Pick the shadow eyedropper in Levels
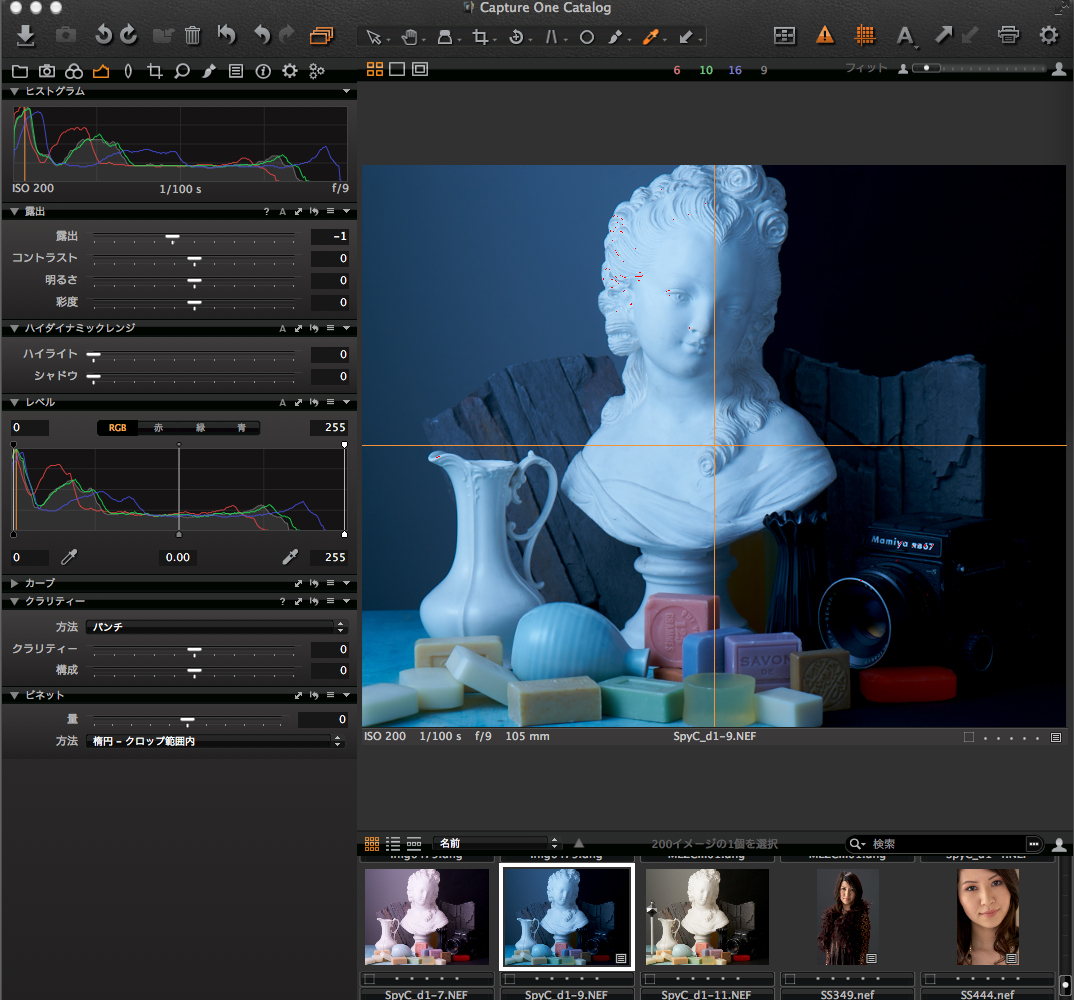Viewport: 1074px width, 1000px height. point(69,557)
